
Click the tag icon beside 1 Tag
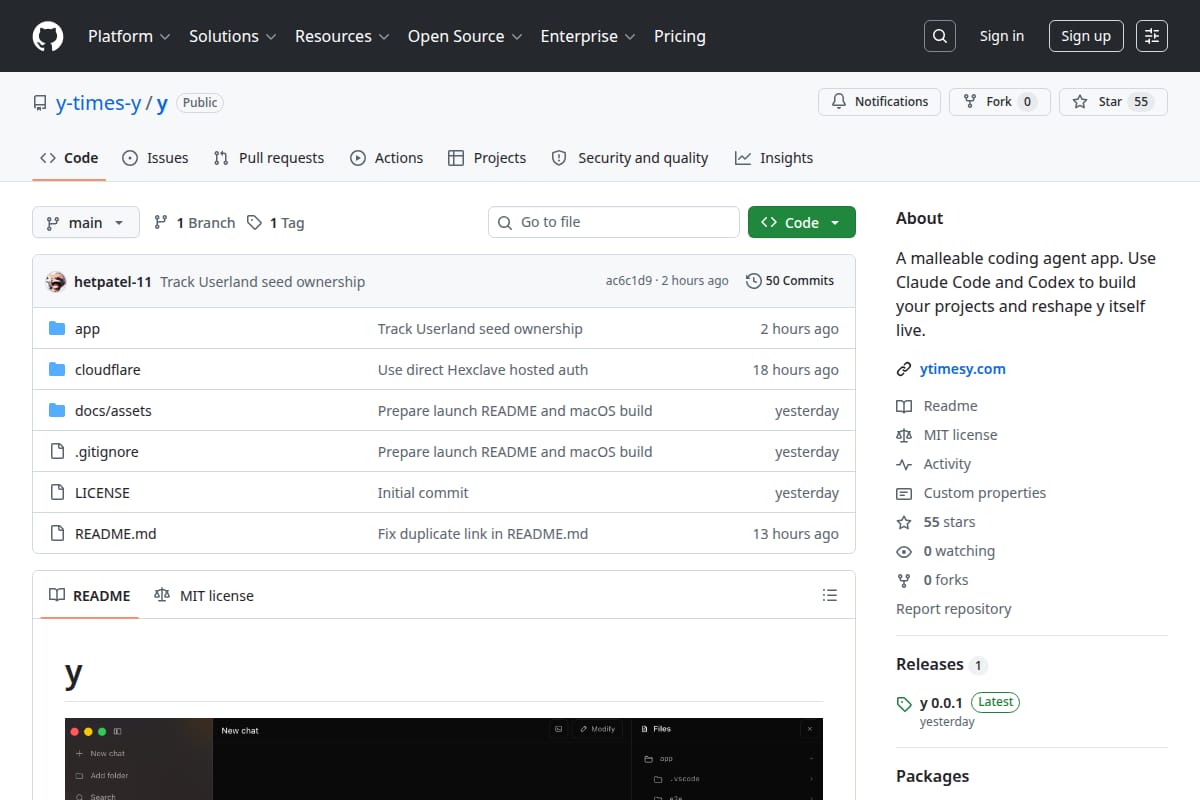255,222
